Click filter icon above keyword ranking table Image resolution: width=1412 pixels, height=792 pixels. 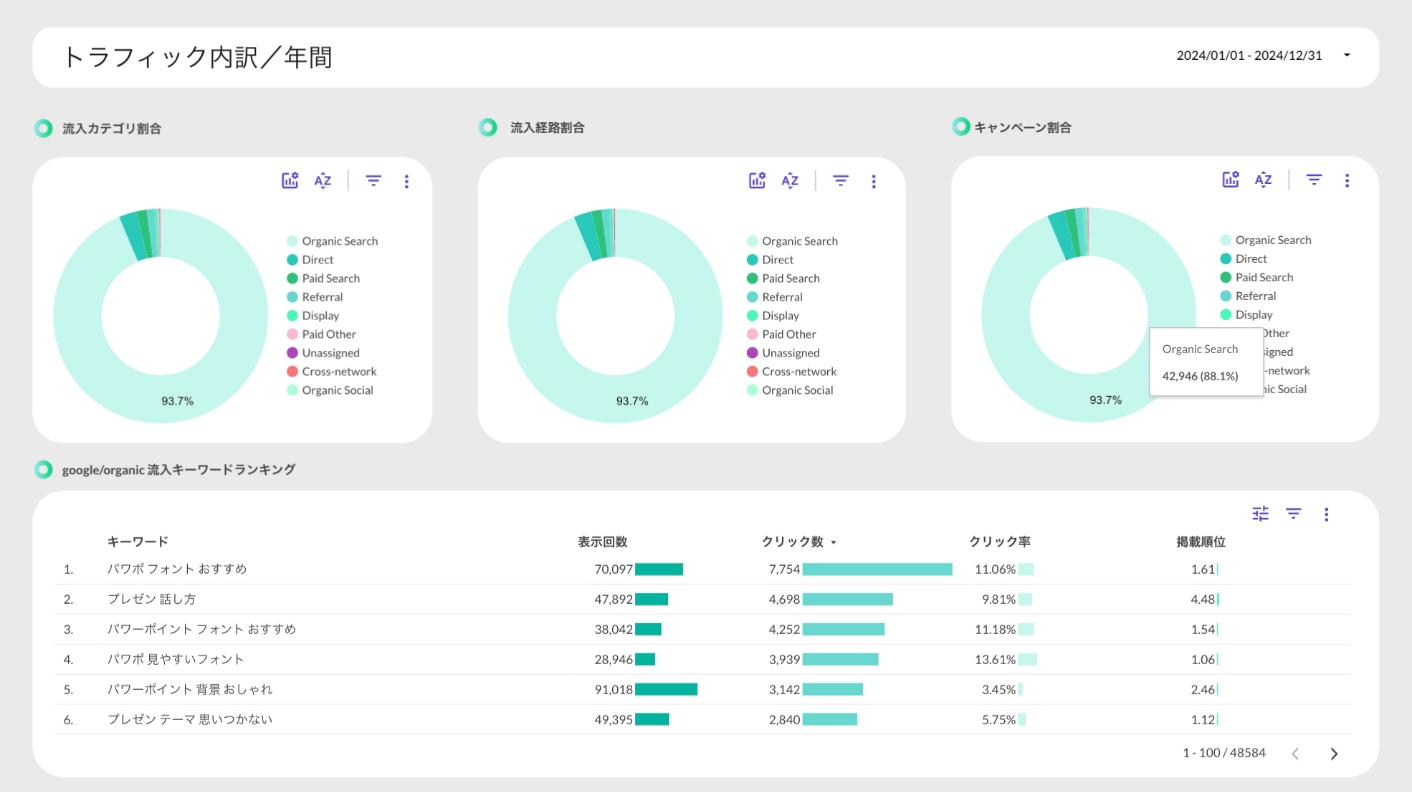1293,514
